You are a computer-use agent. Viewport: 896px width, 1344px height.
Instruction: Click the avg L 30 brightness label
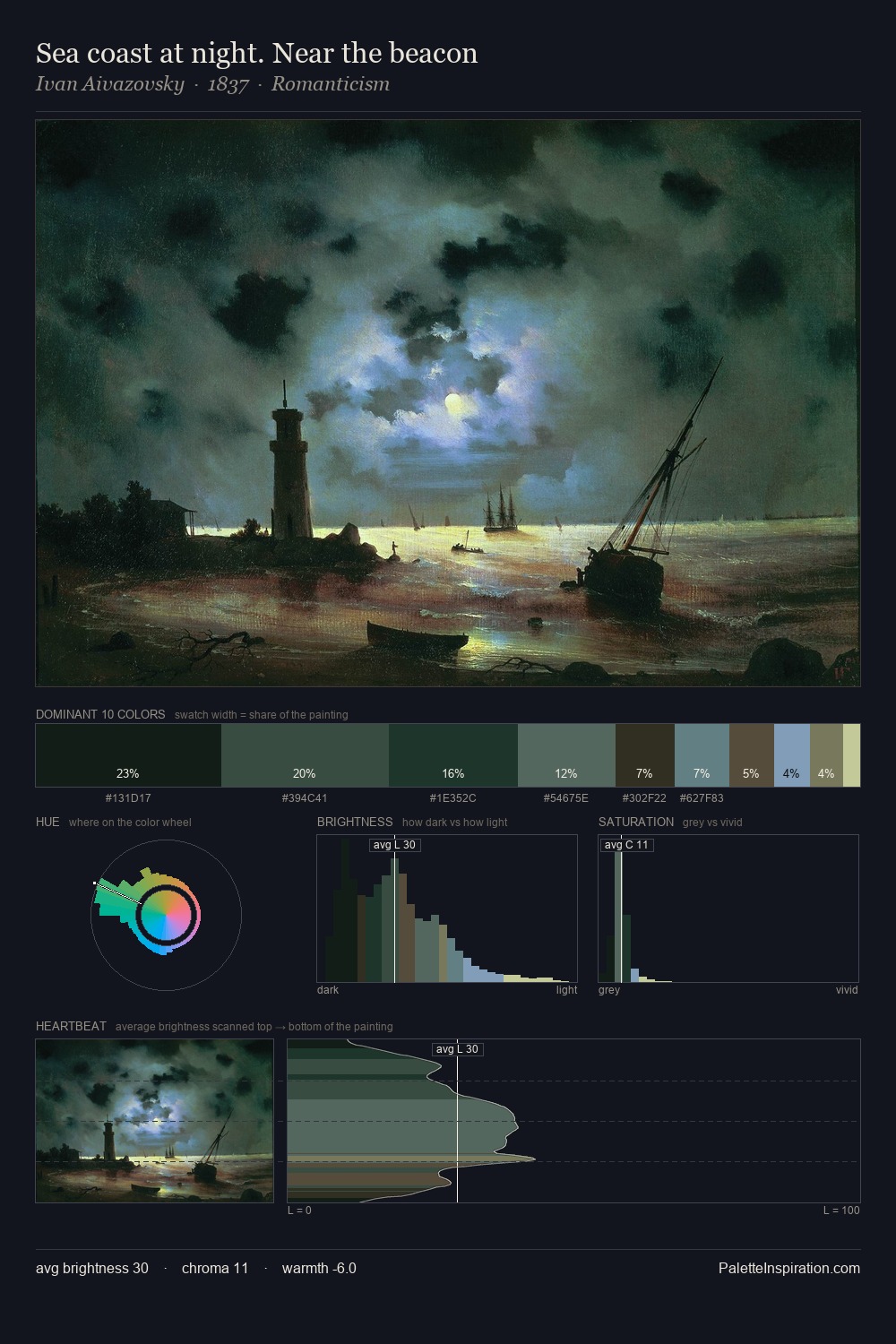coord(394,845)
